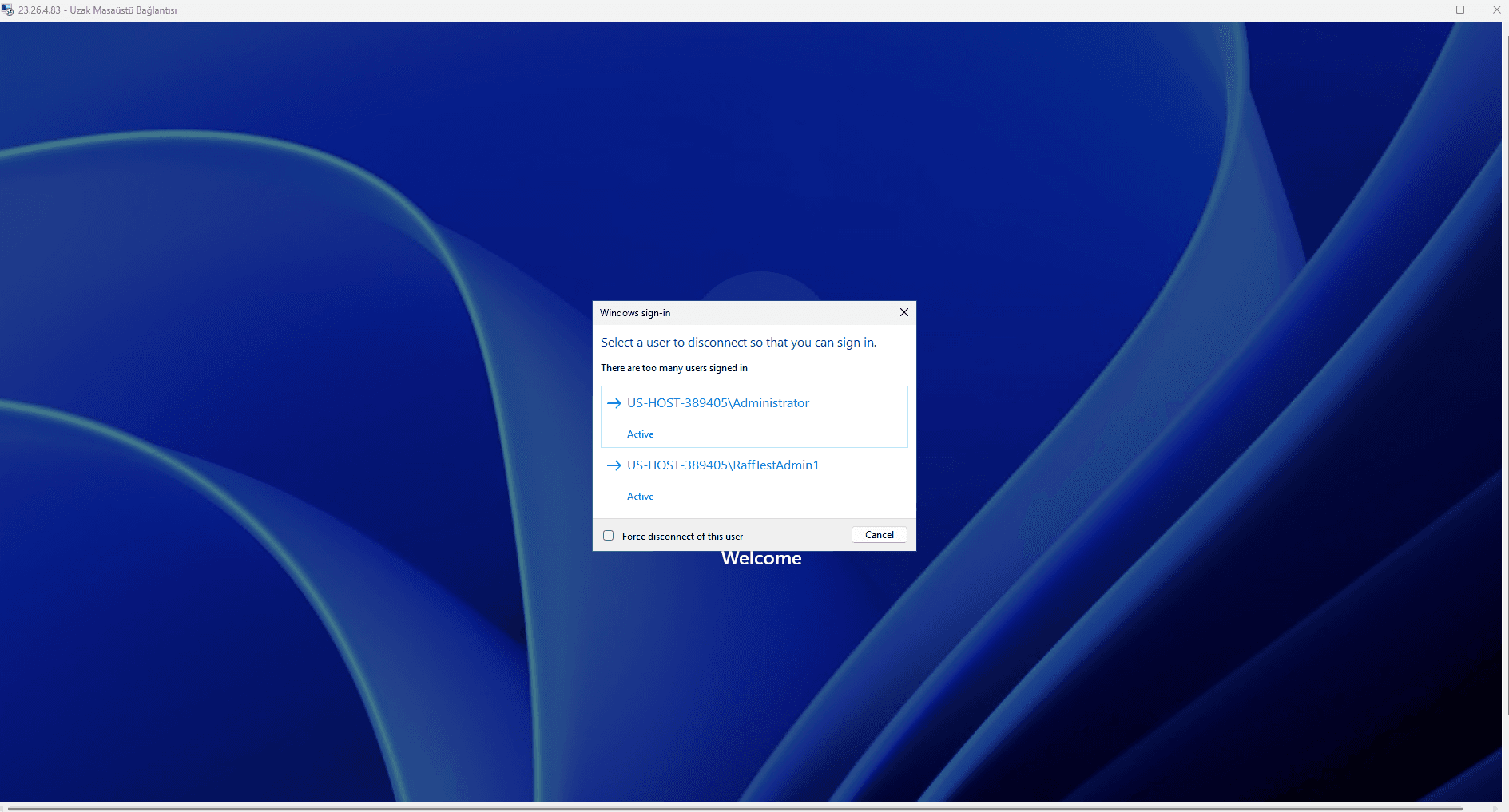Click the Active status under Administrator
Viewport: 1509px width, 812px height.
[640, 434]
